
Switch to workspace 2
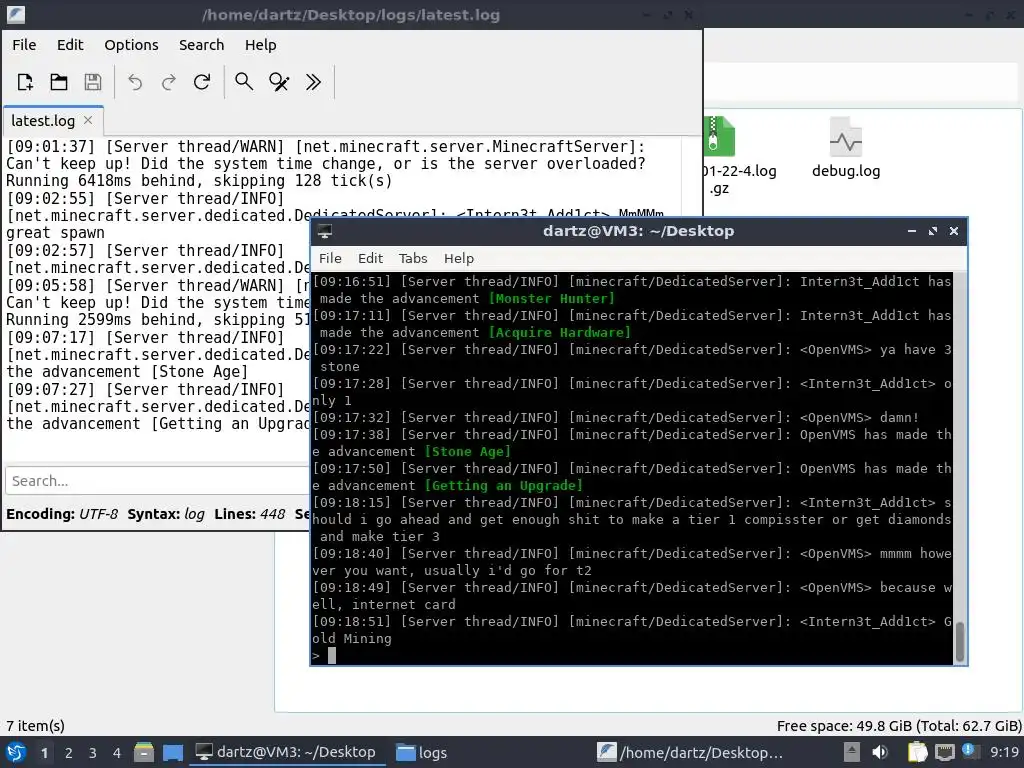[x=69, y=753]
